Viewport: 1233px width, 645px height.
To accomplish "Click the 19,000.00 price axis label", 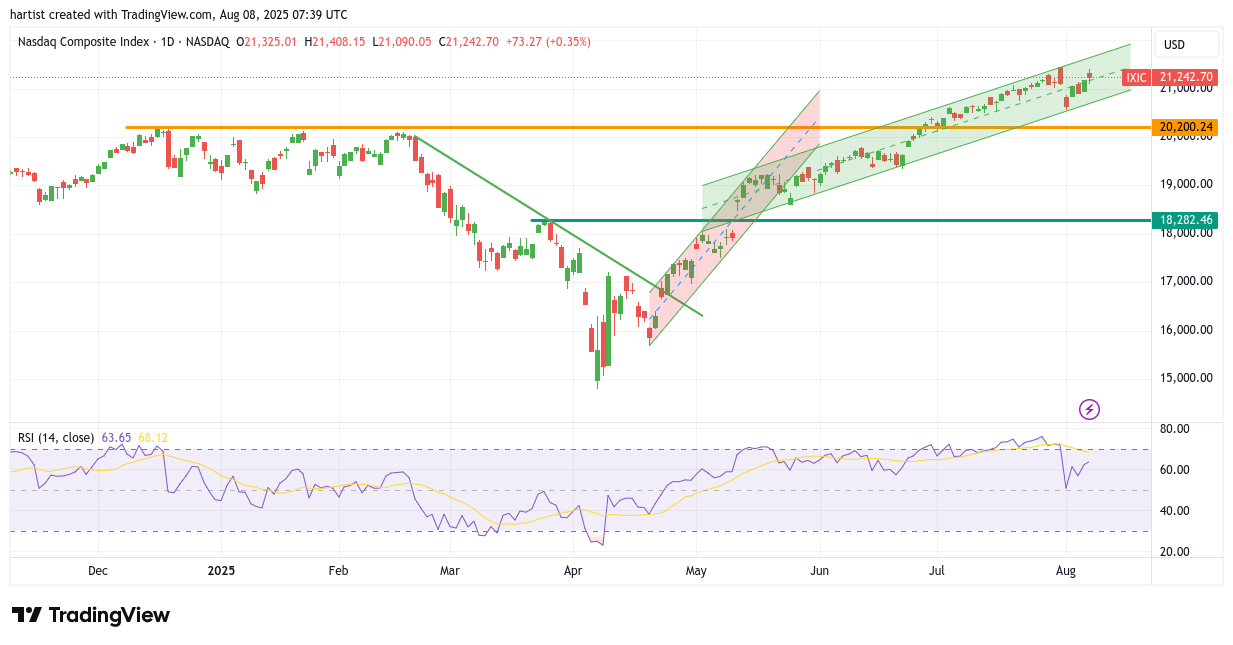I will 1185,184.
